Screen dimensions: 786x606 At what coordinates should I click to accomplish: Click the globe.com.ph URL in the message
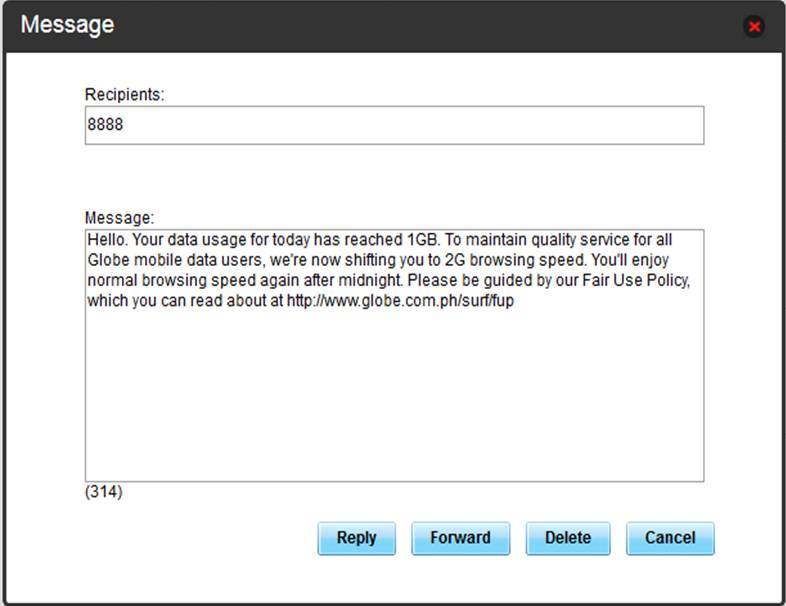click(400, 301)
